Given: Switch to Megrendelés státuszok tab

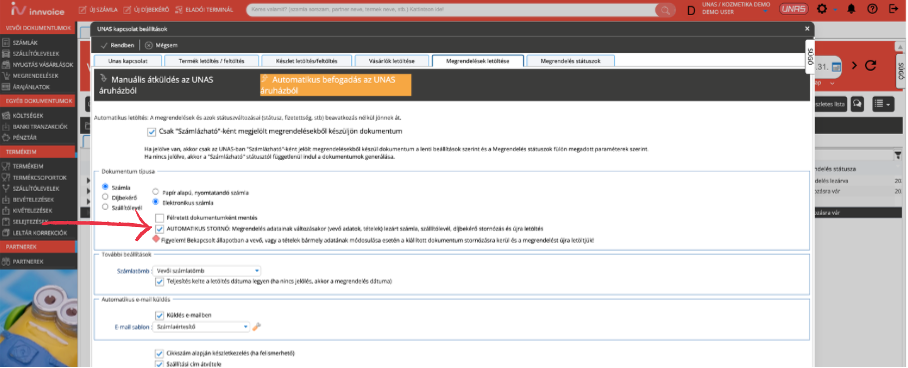Looking at the screenshot, I should [x=570, y=61].
